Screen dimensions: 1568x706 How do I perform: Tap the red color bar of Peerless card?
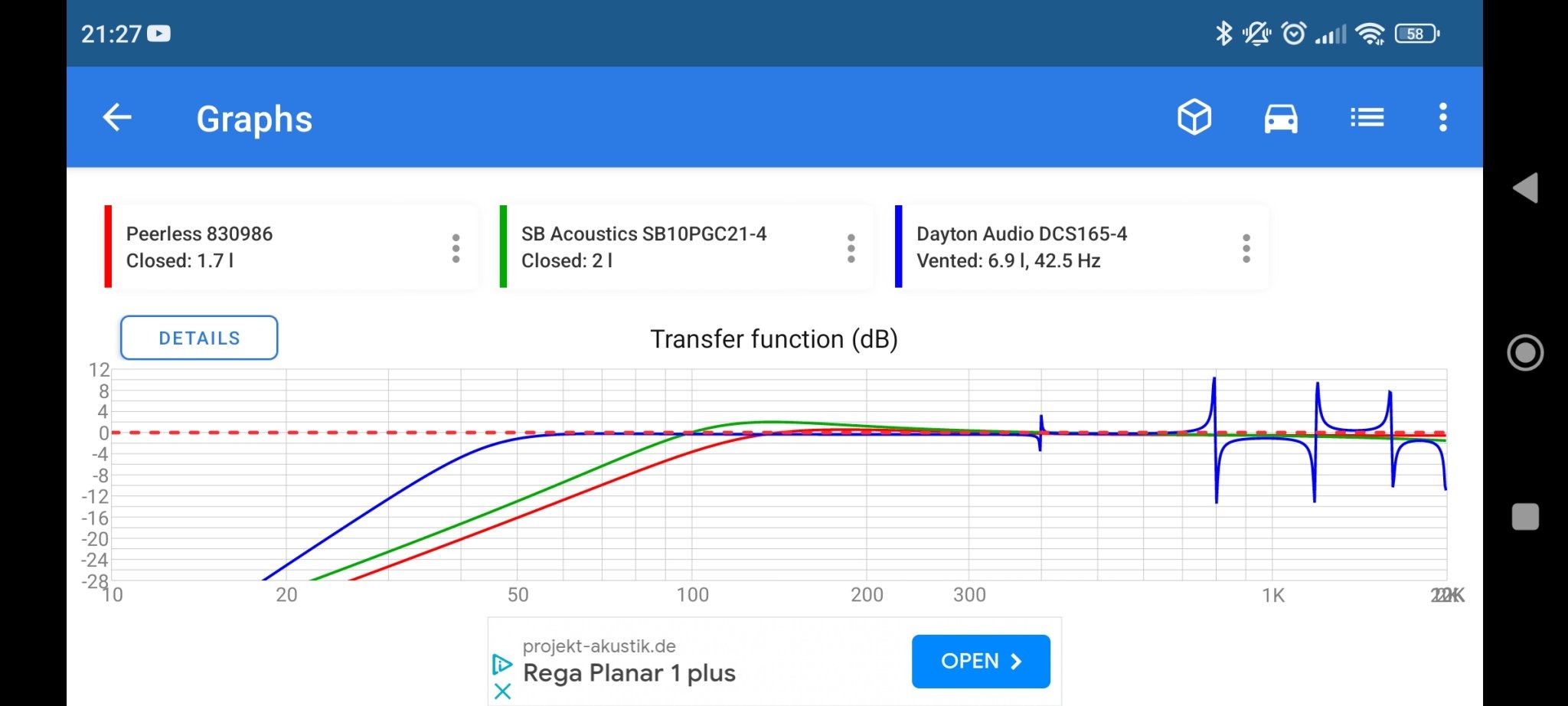[x=108, y=247]
